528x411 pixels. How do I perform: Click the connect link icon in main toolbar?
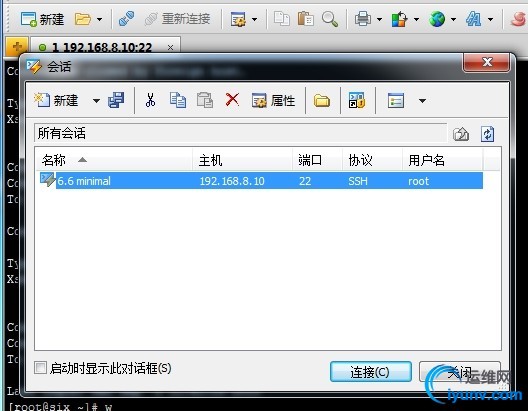pyautogui.click(x=126, y=19)
